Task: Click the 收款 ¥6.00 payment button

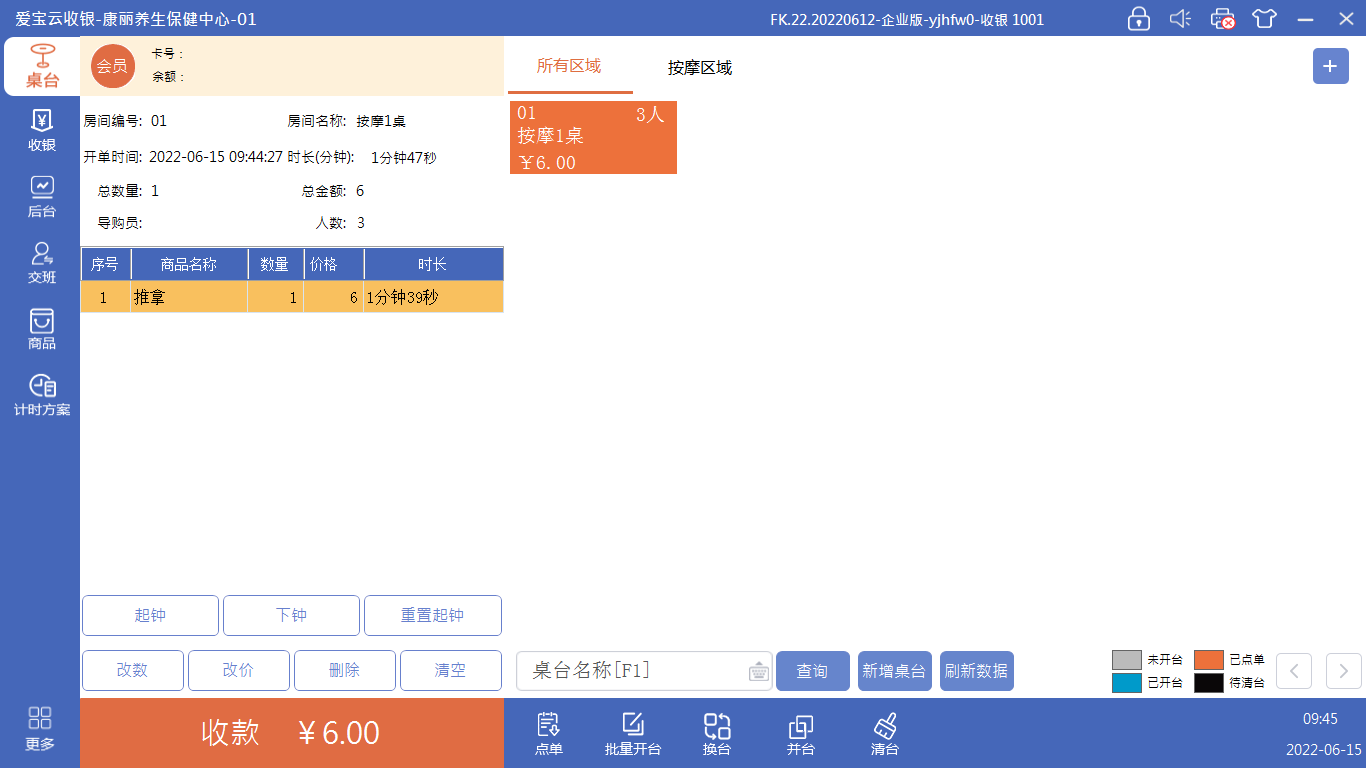Action: click(x=292, y=733)
